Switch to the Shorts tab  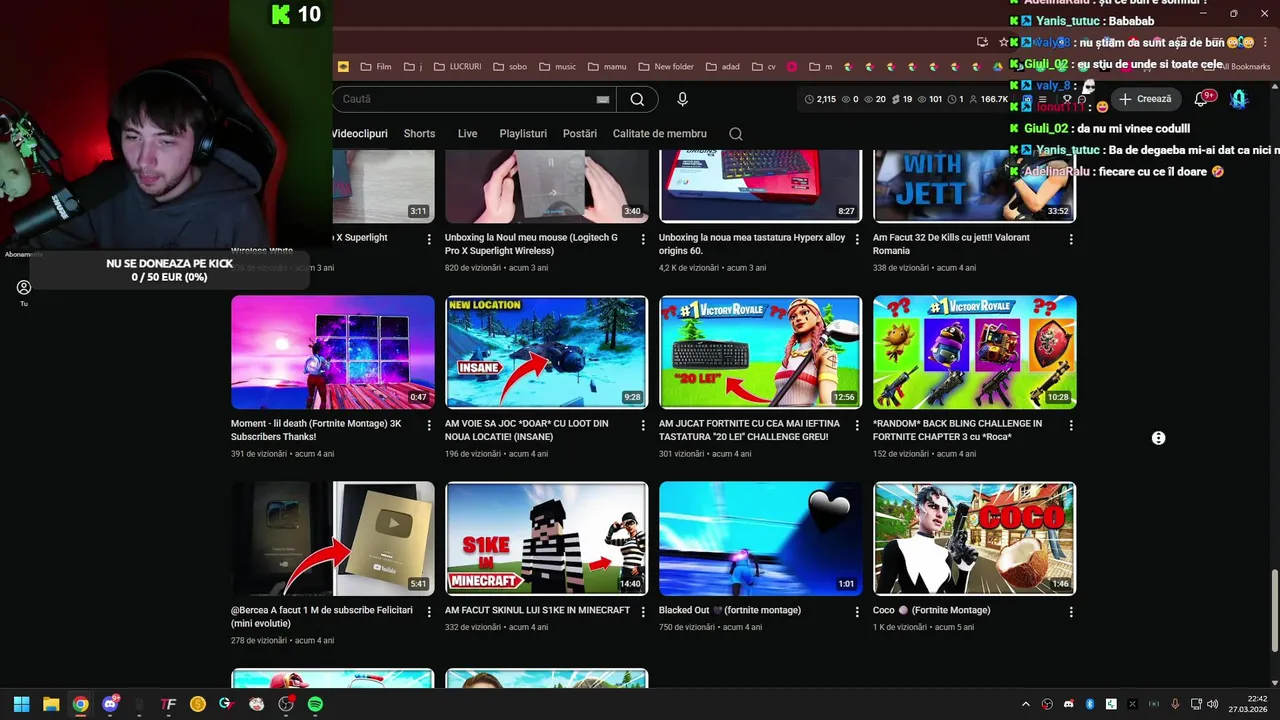coord(419,134)
